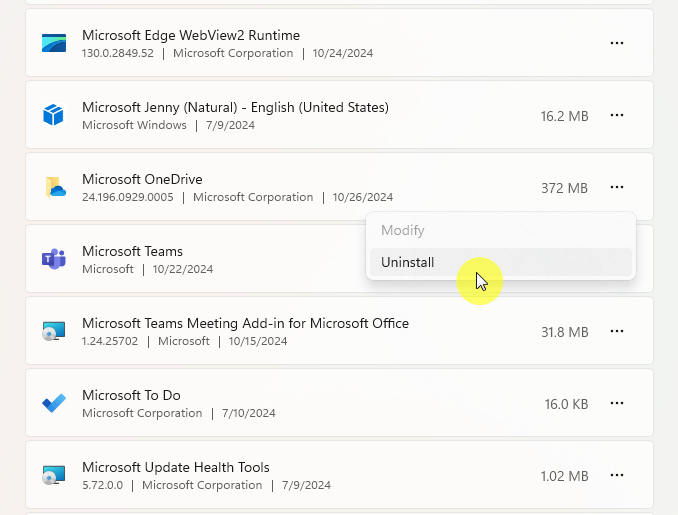
Task: Click the Microsoft Jenny blue box icon
Action: click(54, 115)
